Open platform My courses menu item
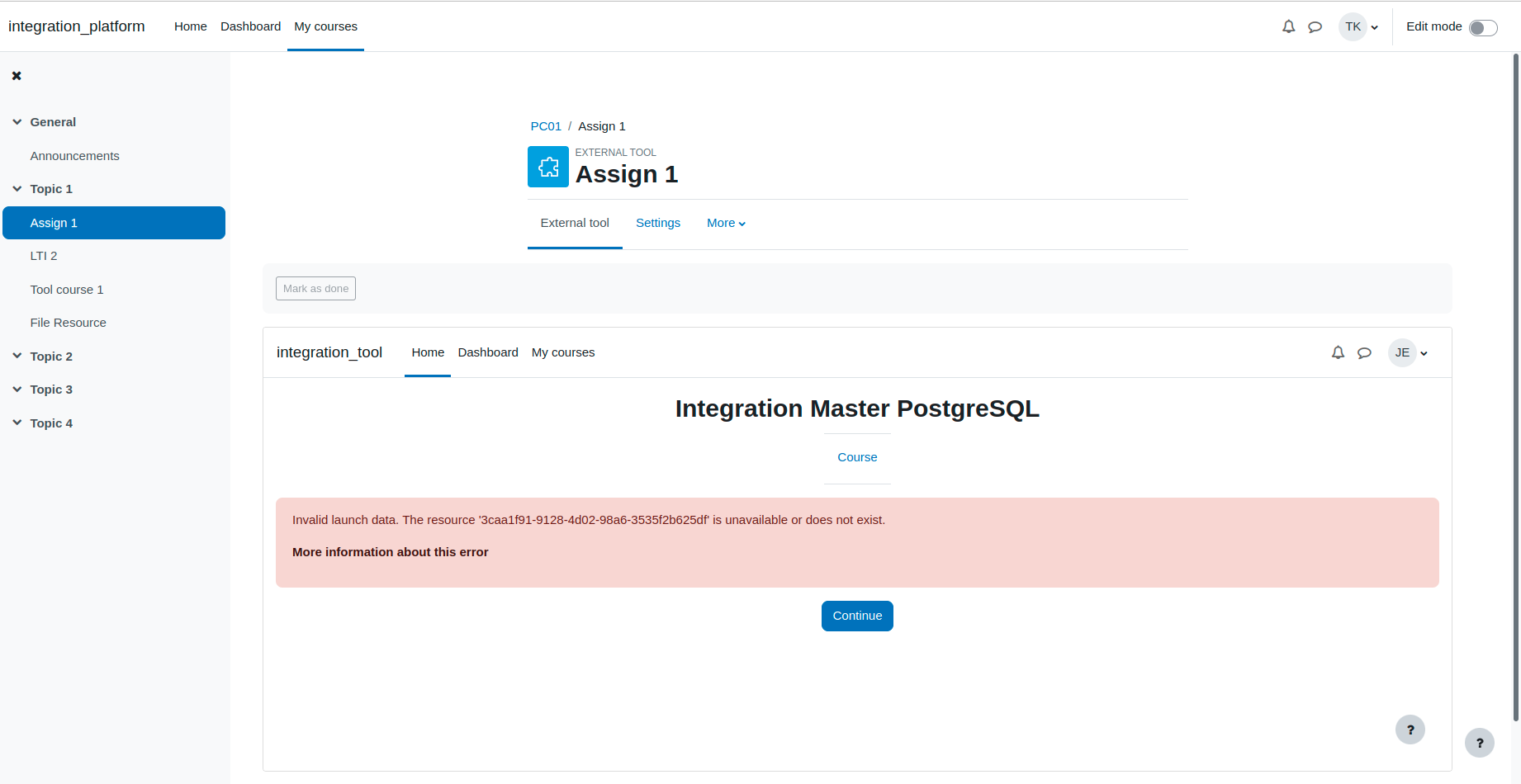Viewport: 1521px width, 784px height. click(325, 26)
